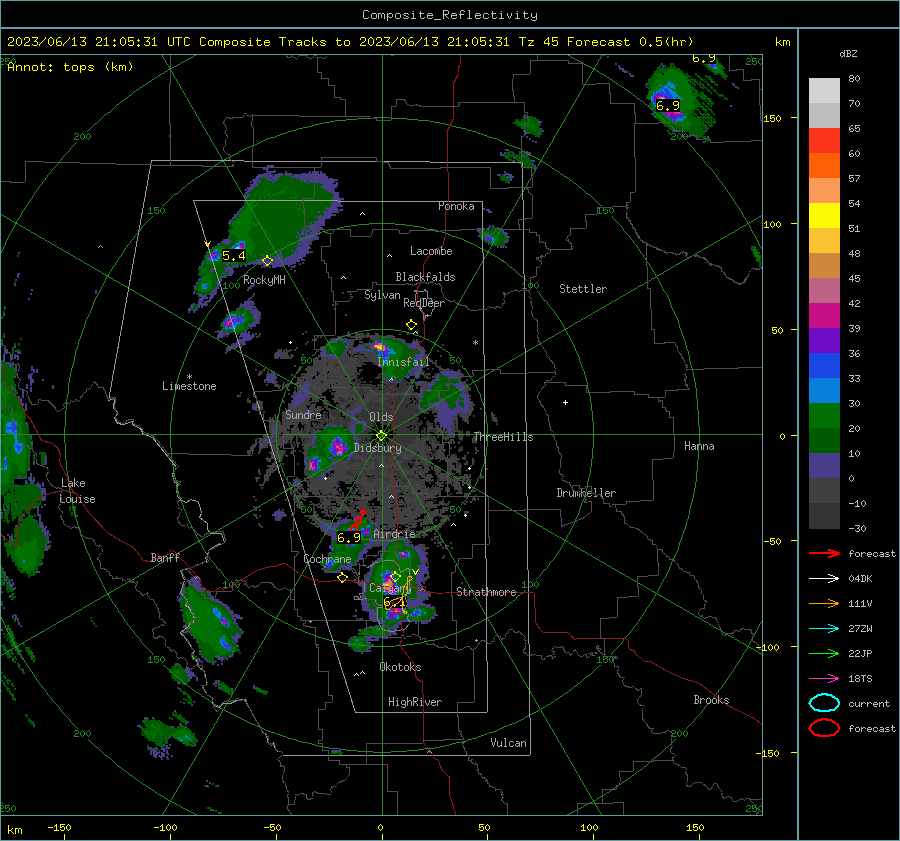Click the 6.9 storm tops label near Airdrie
Viewport: 900px width, 841px height.
coord(349,538)
